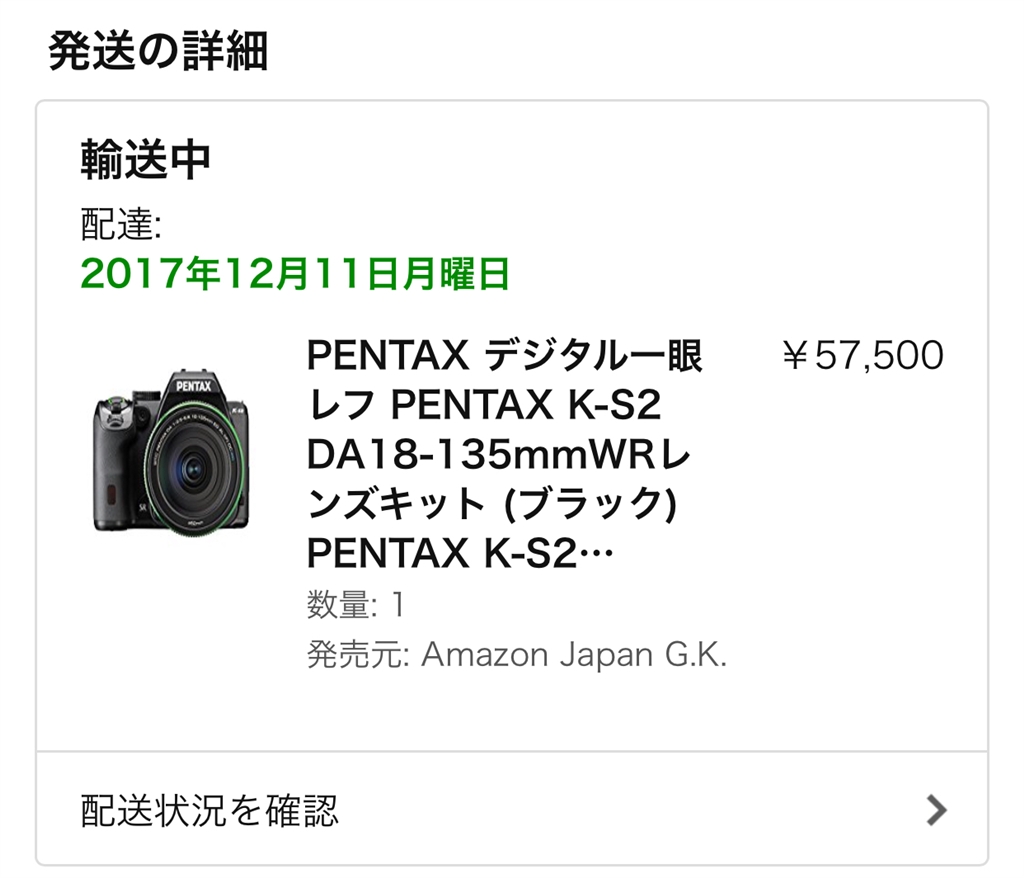
Task: Tap the chevron arrow beside 配送状況を確認
Action: pyautogui.click(x=936, y=811)
